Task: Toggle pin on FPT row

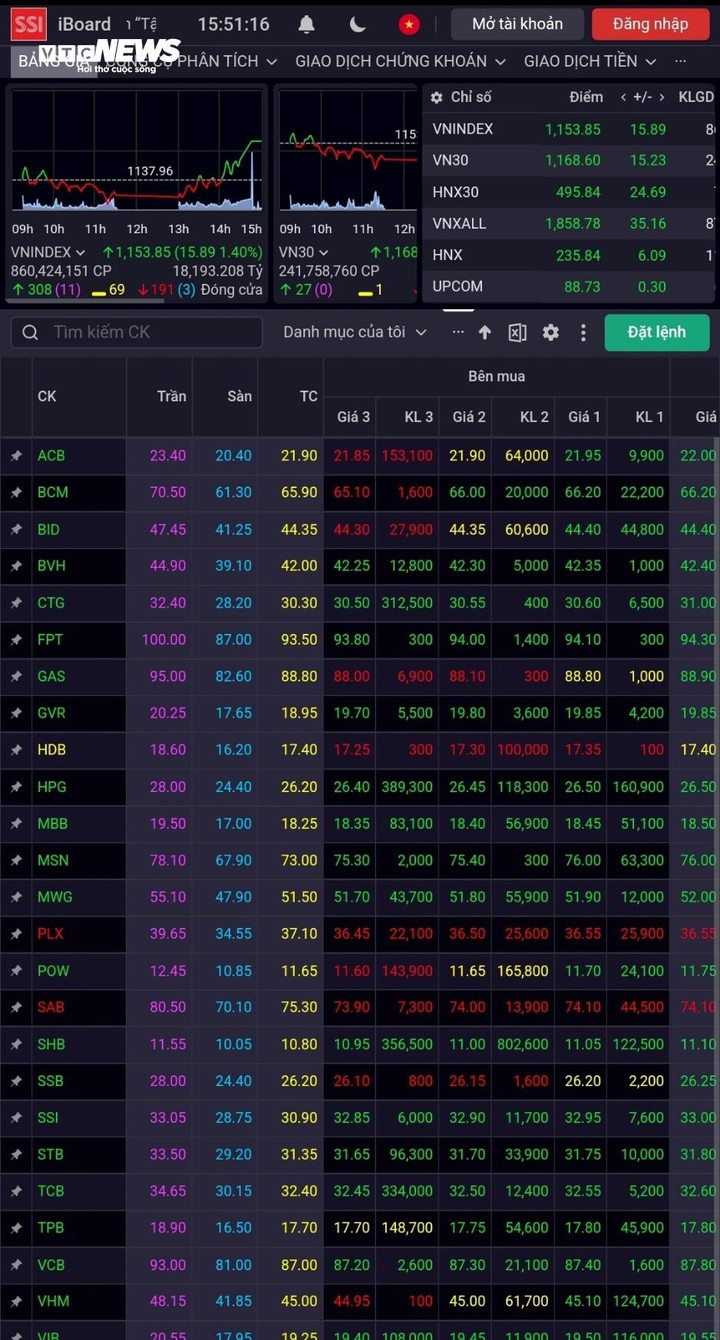Action: tap(16, 640)
